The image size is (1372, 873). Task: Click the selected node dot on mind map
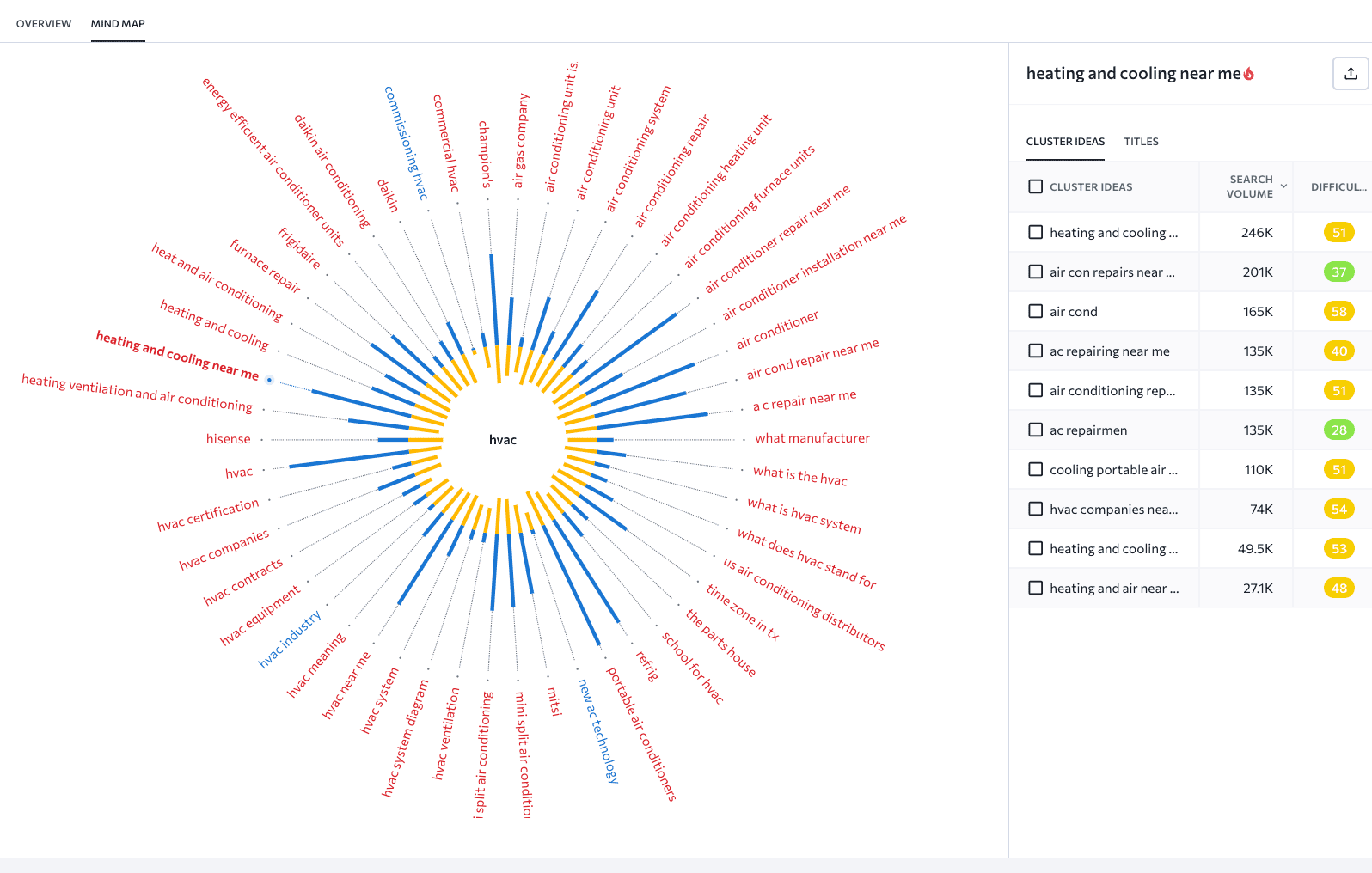pos(269,380)
